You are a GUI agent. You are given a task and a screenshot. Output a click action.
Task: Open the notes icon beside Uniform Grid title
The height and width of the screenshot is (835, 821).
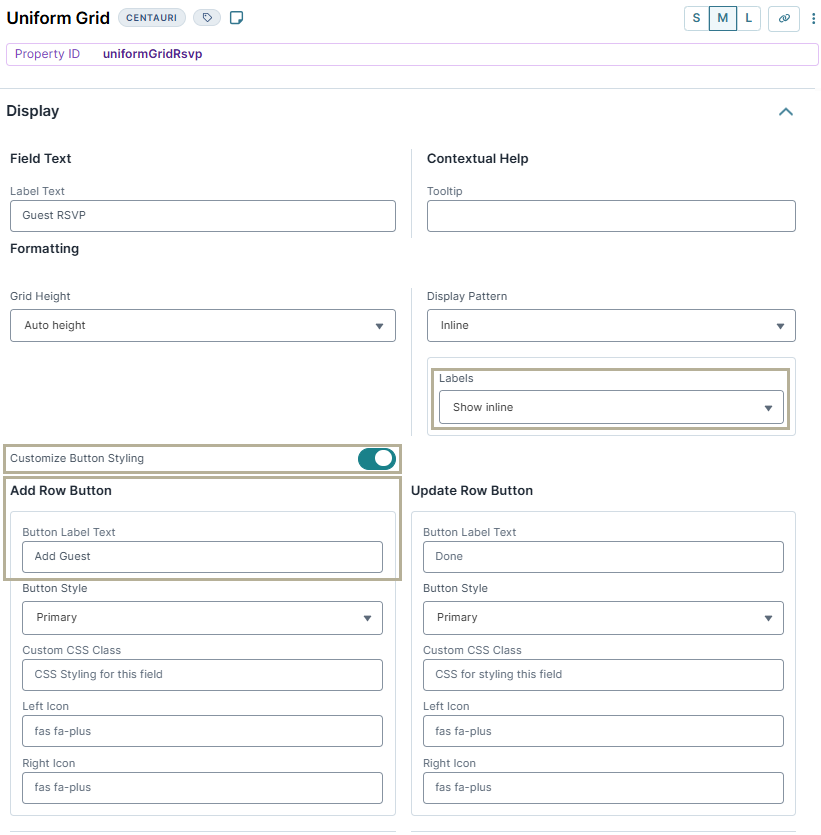pyautogui.click(x=237, y=18)
